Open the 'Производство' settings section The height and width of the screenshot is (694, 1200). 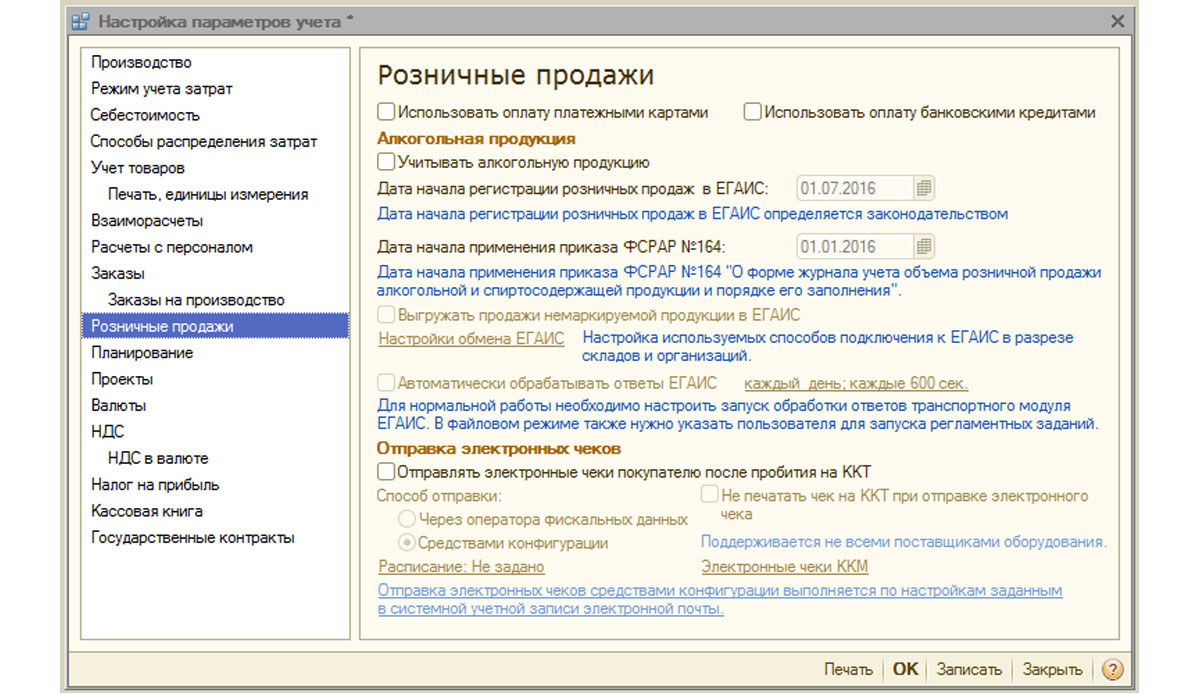click(x=141, y=63)
